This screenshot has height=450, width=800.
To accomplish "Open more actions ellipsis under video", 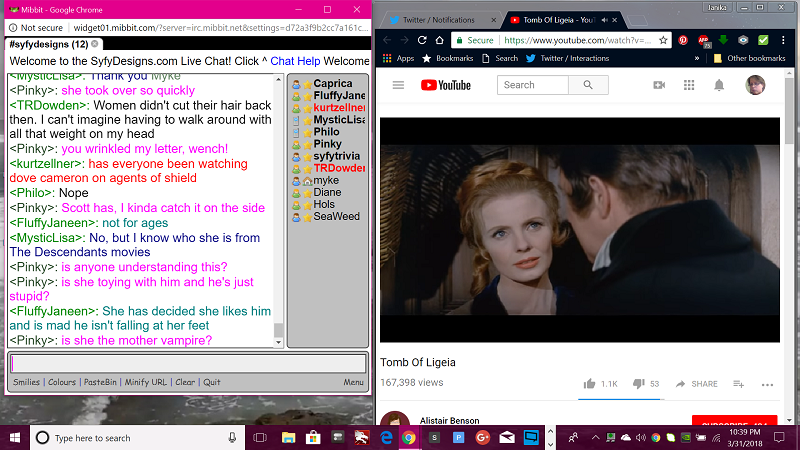I will [767, 385].
